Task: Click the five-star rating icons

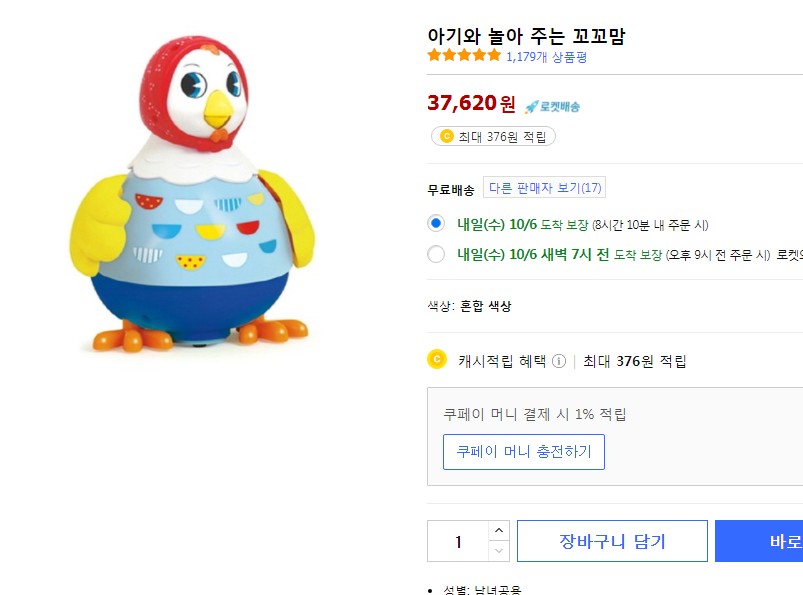Action: point(464,56)
